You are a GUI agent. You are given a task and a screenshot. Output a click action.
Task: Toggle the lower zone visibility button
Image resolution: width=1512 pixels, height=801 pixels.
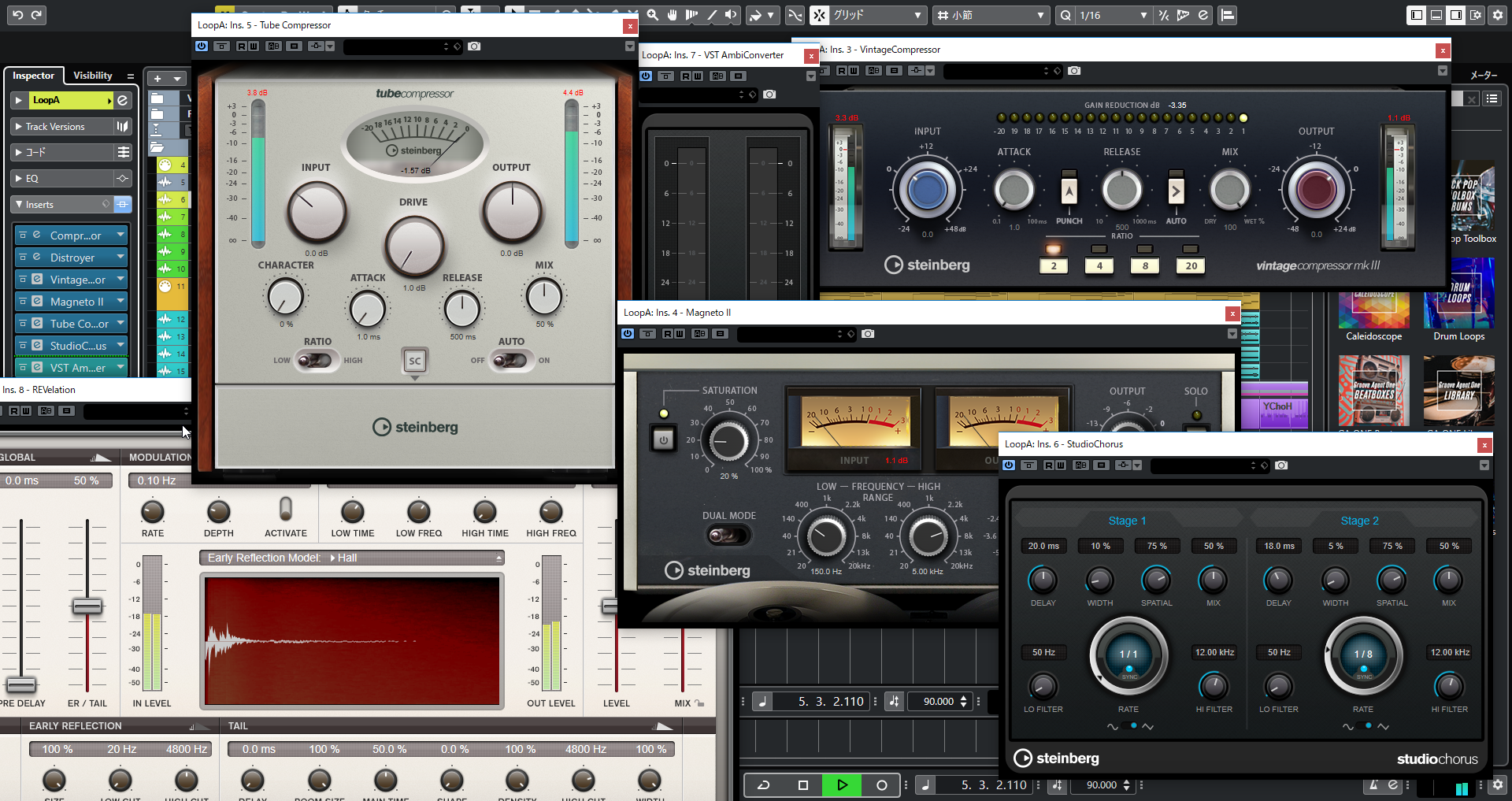pos(1436,15)
